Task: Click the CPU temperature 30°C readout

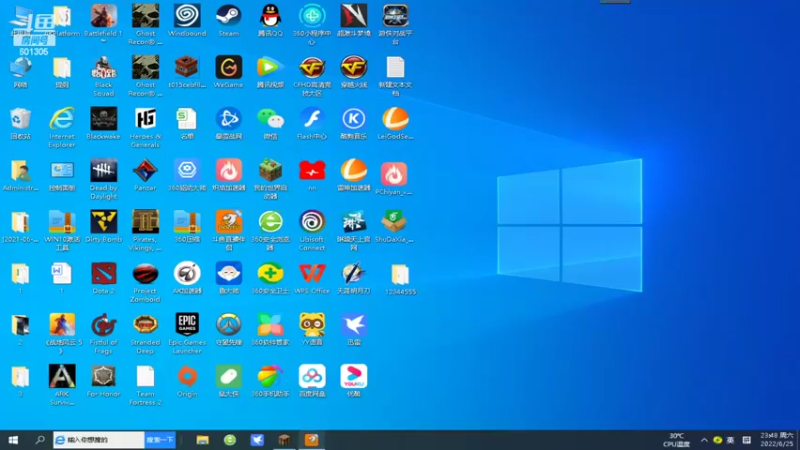Action: tap(677, 440)
